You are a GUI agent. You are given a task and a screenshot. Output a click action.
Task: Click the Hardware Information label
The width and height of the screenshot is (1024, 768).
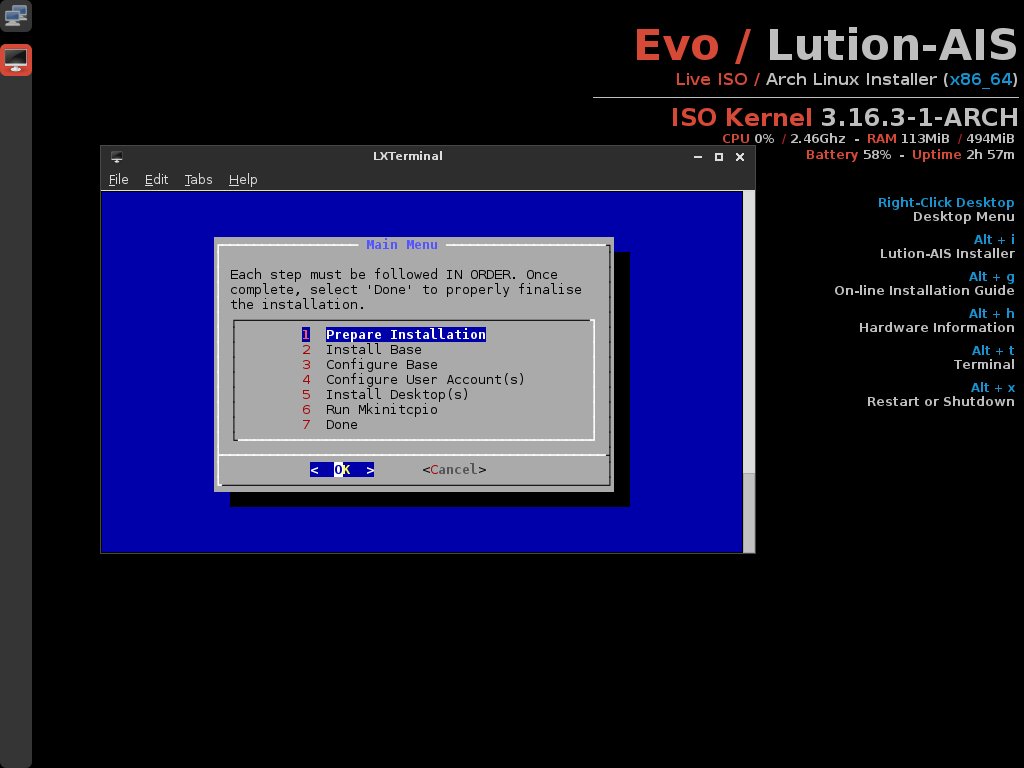936,328
